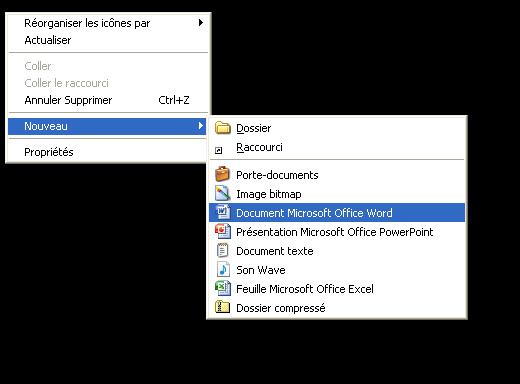The width and height of the screenshot is (520, 384).
Task: Click the Document texte notepad icon
Action: tap(222, 250)
